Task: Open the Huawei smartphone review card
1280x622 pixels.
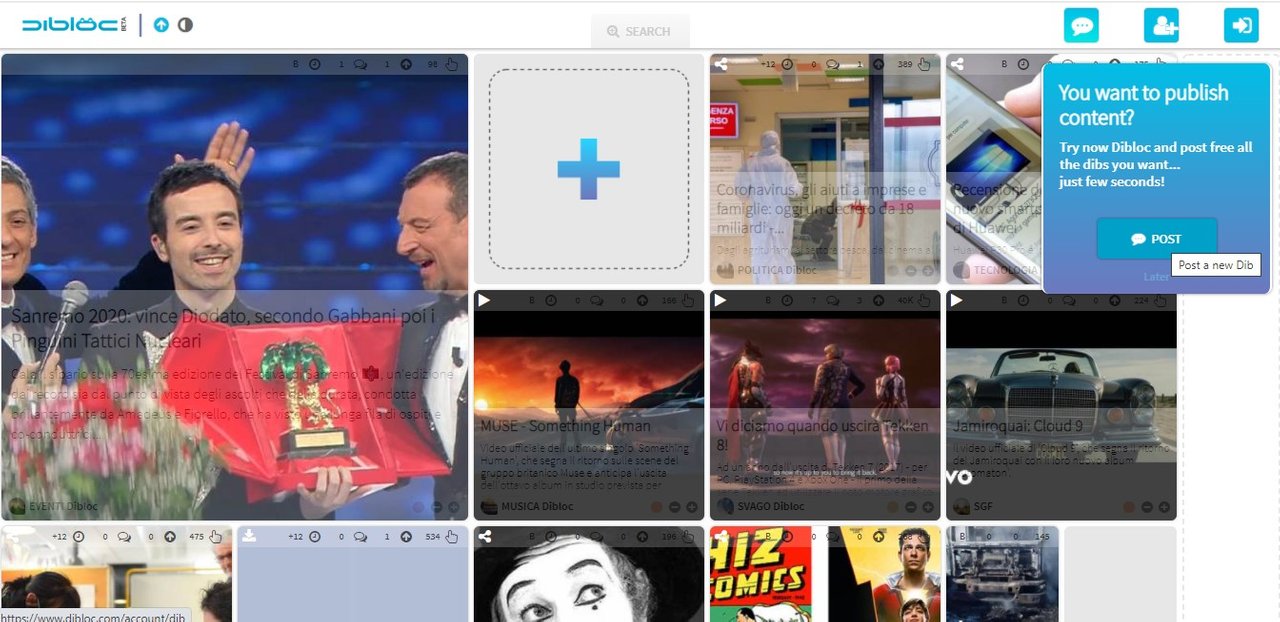Action: [x=994, y=170]
